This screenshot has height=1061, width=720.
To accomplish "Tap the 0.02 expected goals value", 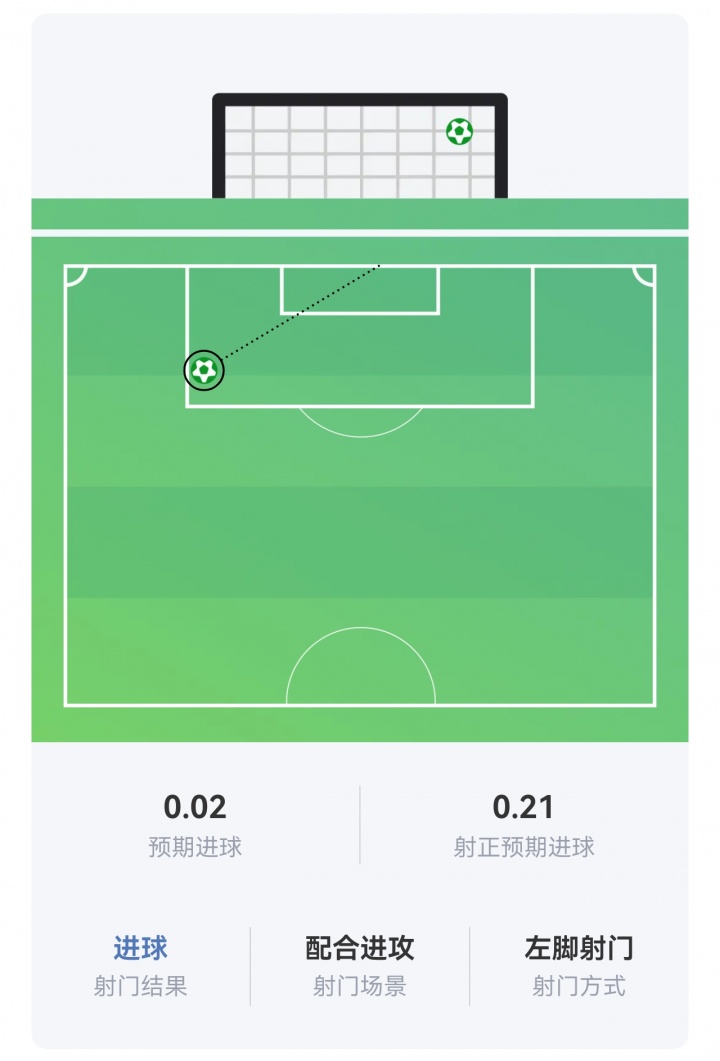I will coord(195,807).
